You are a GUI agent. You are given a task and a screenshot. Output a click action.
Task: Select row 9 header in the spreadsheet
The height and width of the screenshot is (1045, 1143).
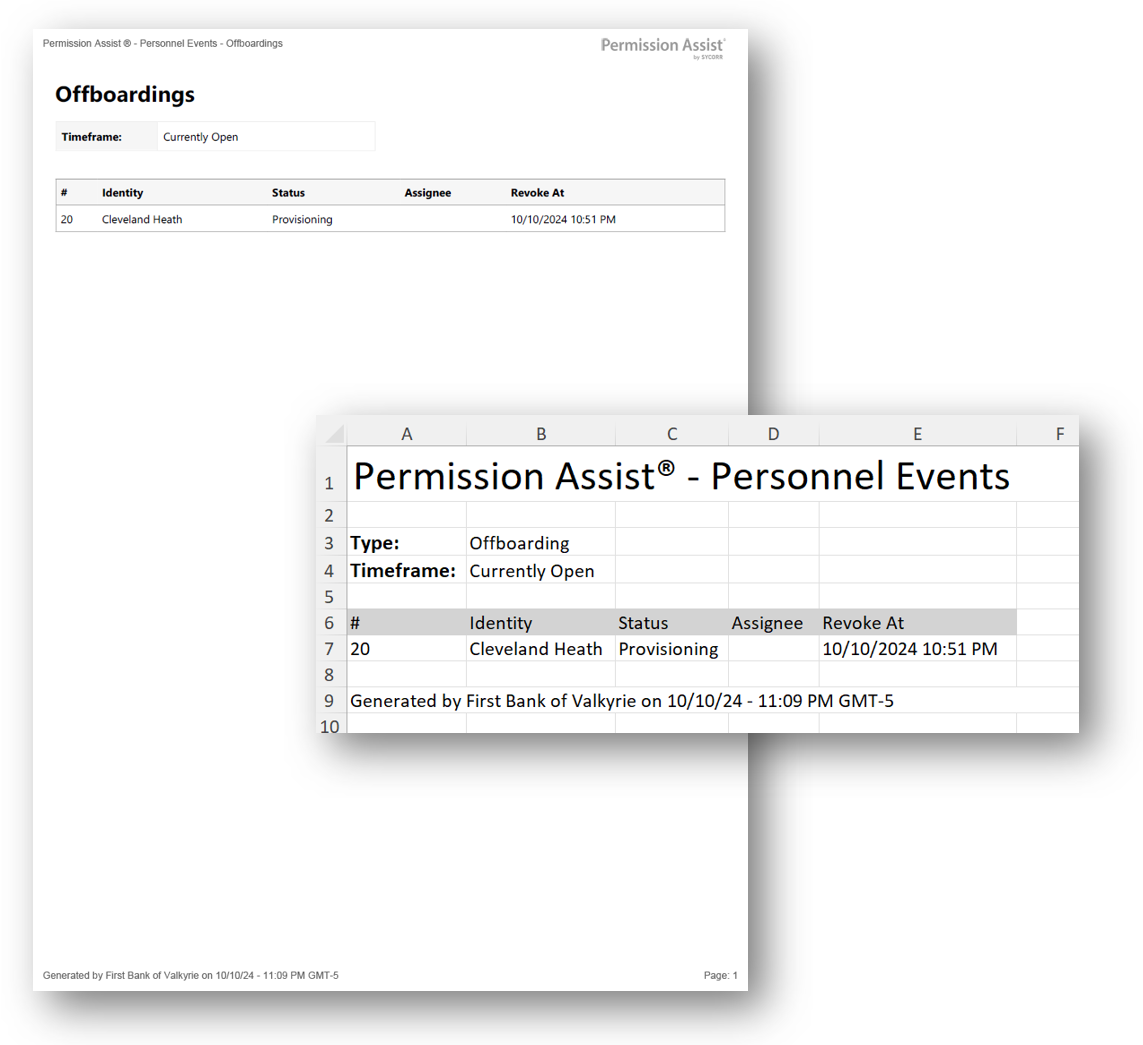330,701
